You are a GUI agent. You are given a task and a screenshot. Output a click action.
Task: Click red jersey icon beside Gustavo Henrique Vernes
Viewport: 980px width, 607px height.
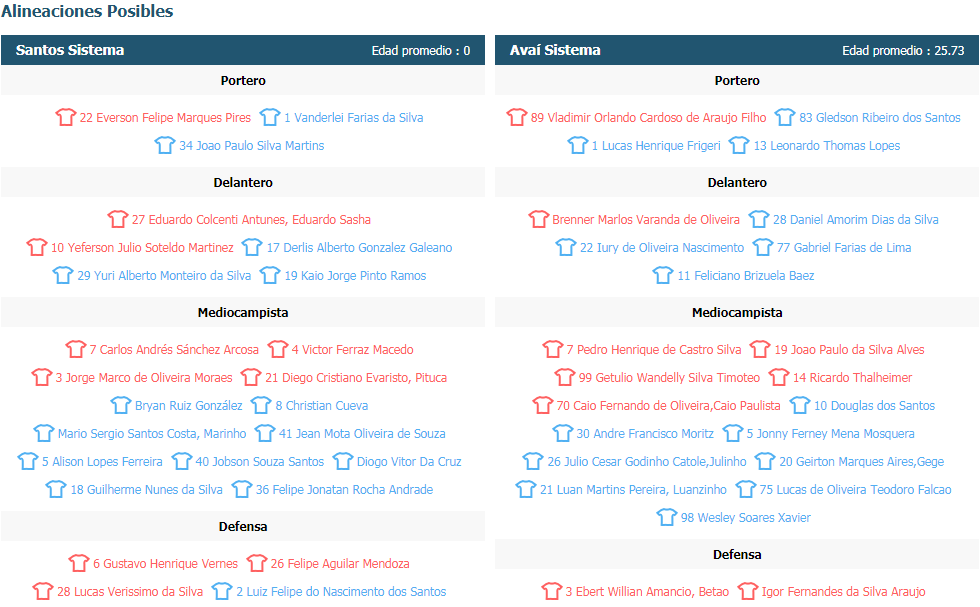point(79,563)
